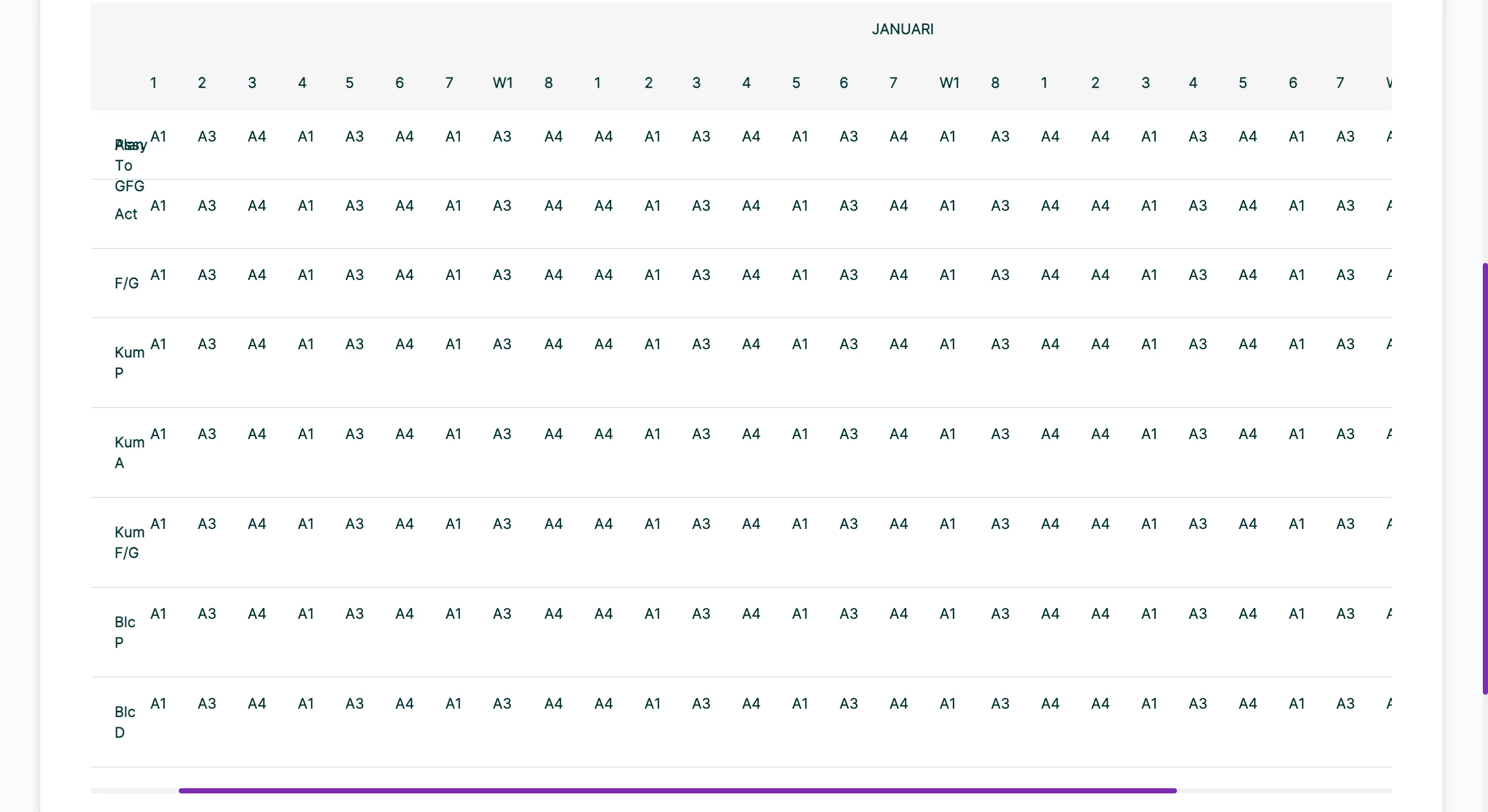Select the F/G row label
The height and width of the screenshot is (812, 1488).
tap(127, 284)
